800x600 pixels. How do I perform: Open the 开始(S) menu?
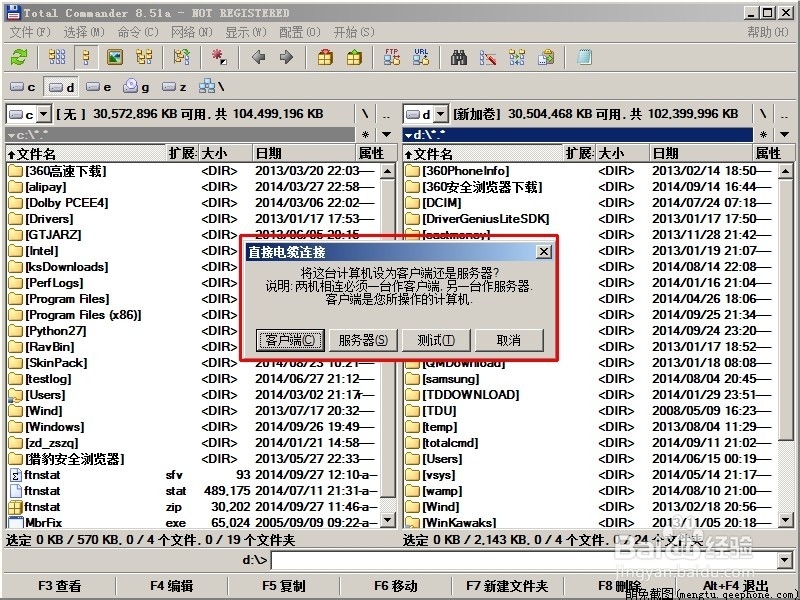click(x=354, y=32)
